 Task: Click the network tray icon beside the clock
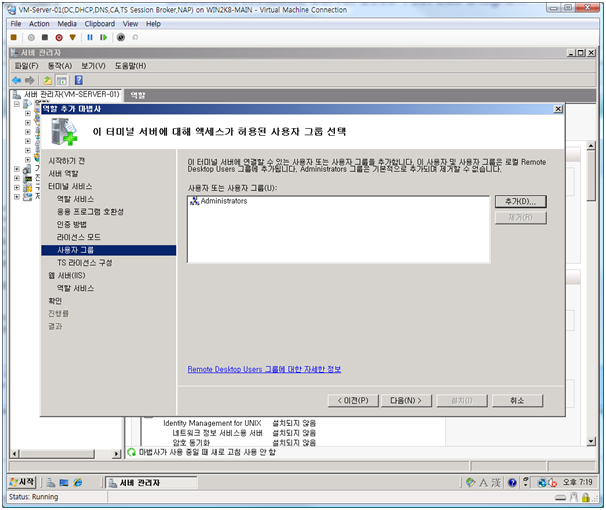click(542, 483)
